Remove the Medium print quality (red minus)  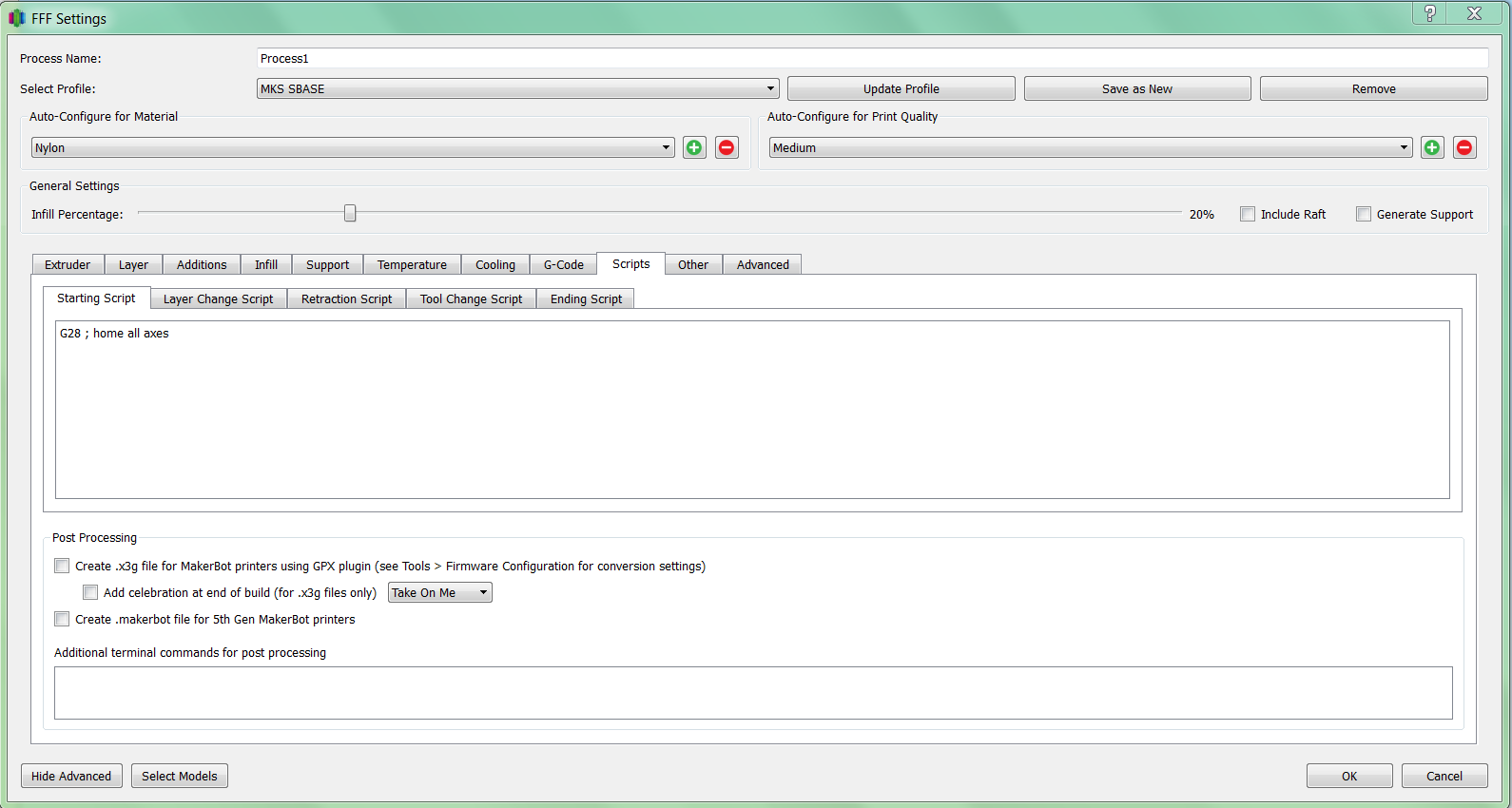pos(1464,147)
